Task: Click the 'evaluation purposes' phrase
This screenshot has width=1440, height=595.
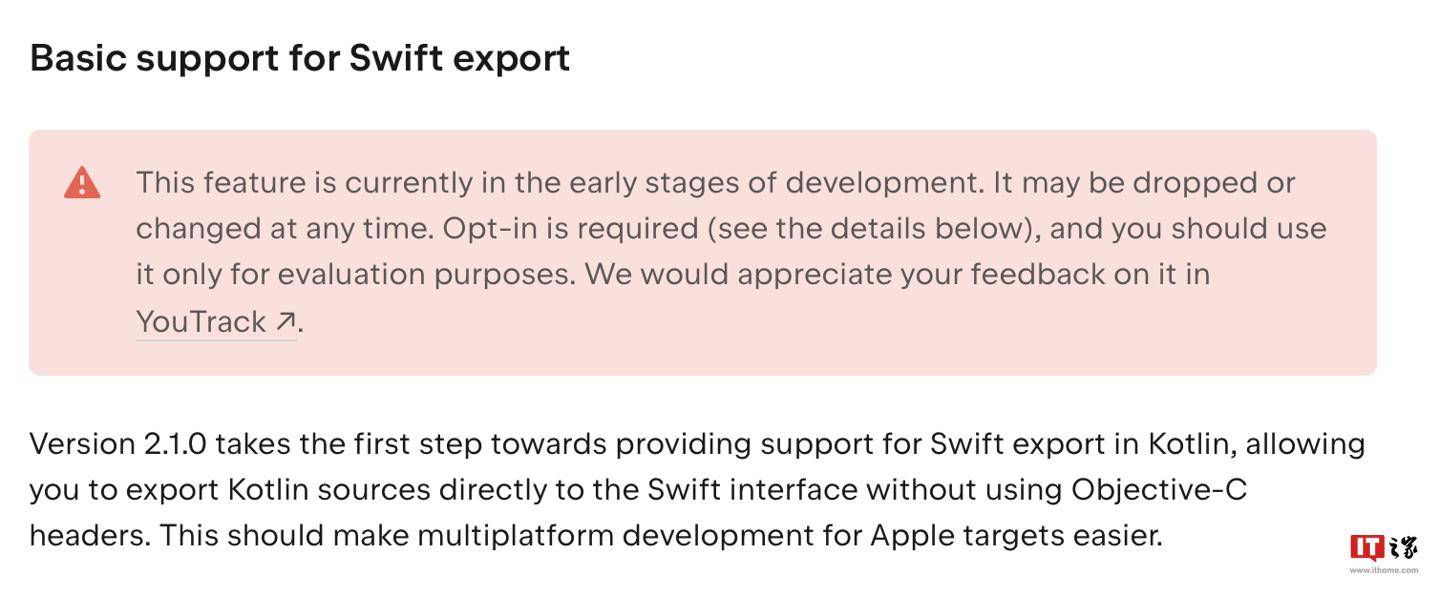Action: pos(427,274)
